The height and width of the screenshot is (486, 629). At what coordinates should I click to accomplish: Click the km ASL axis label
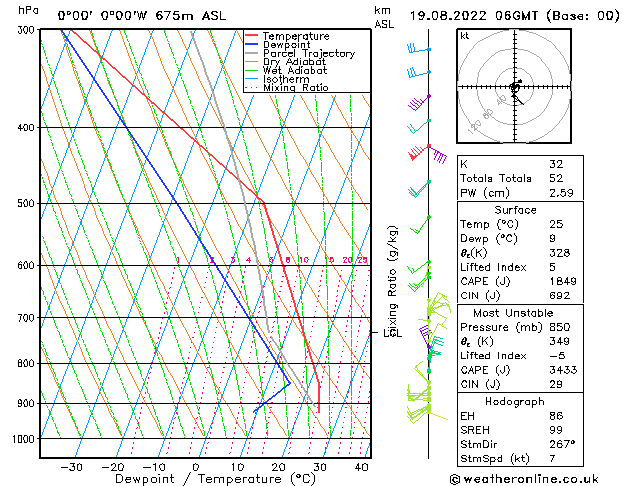(x=384, y=17)
